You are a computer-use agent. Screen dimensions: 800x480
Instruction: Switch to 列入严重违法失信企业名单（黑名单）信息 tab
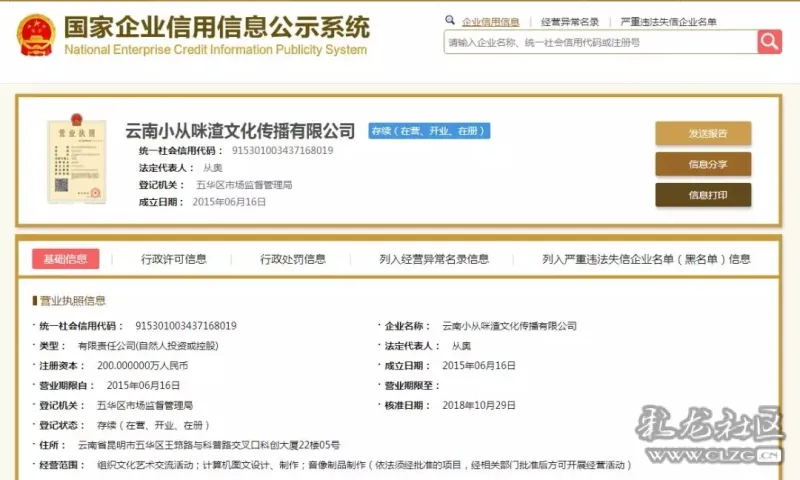coord(646,259)
